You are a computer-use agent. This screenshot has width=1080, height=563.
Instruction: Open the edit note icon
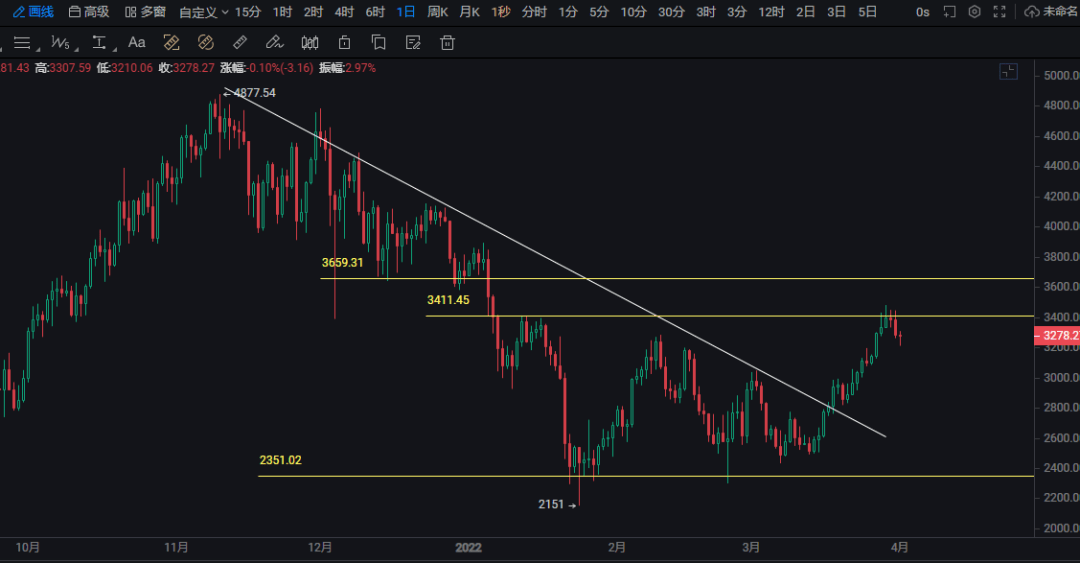(413, 43)
